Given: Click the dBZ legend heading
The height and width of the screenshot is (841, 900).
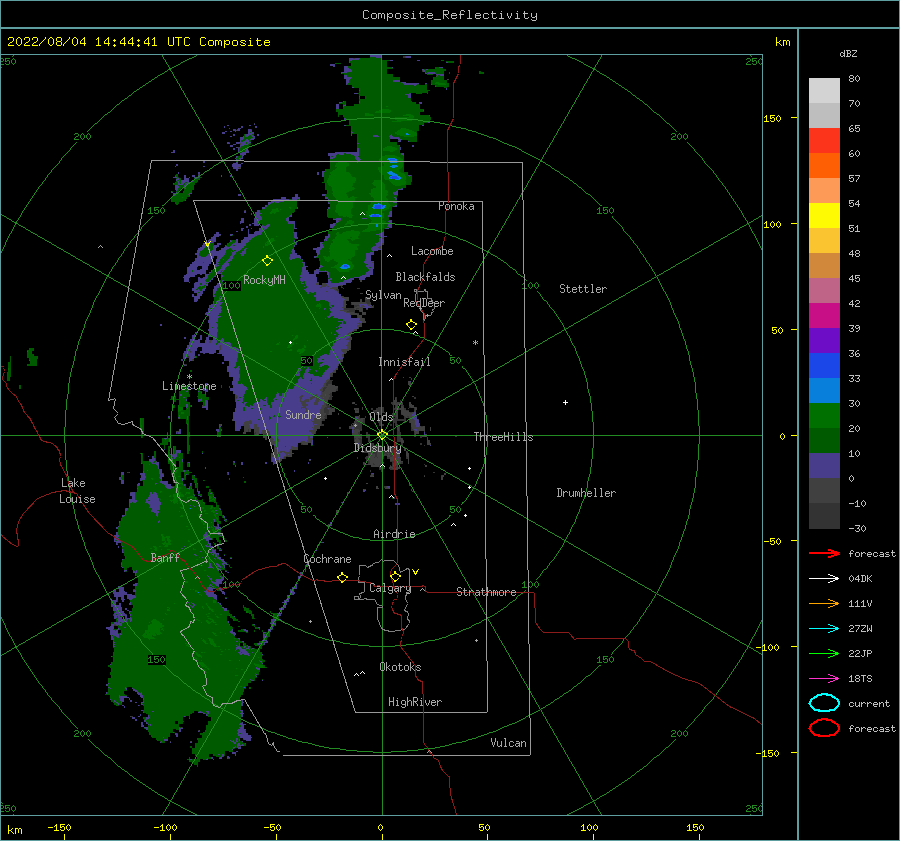Looking at the screenshot, I should [x=848, y=53].
